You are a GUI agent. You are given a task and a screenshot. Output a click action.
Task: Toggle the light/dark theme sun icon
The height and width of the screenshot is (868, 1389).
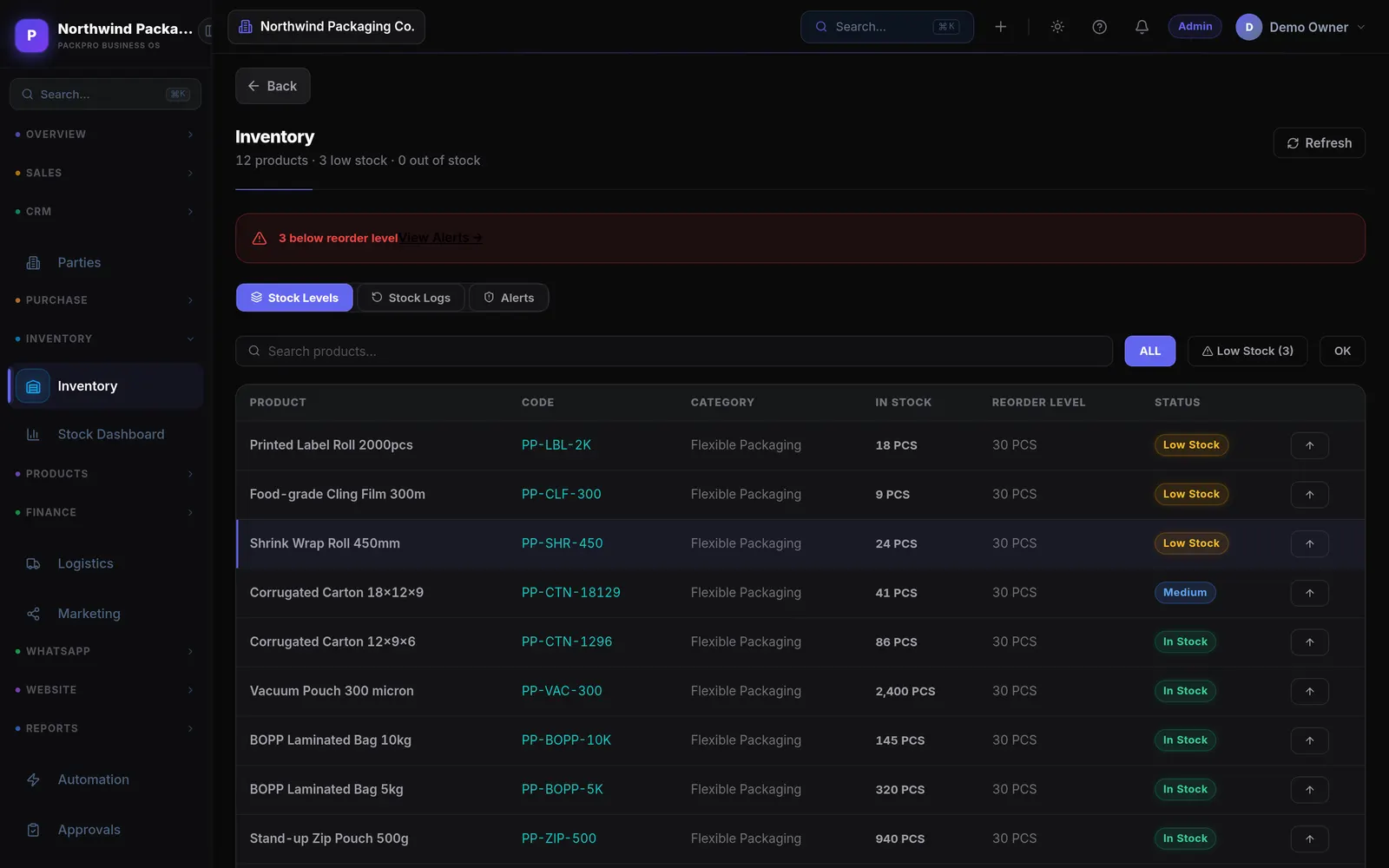click(x=1057, y=27)
